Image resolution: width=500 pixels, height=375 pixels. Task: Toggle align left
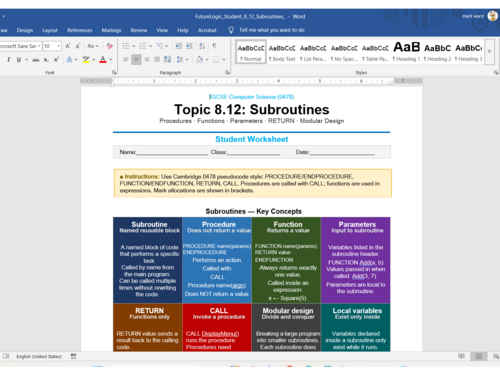126,60
